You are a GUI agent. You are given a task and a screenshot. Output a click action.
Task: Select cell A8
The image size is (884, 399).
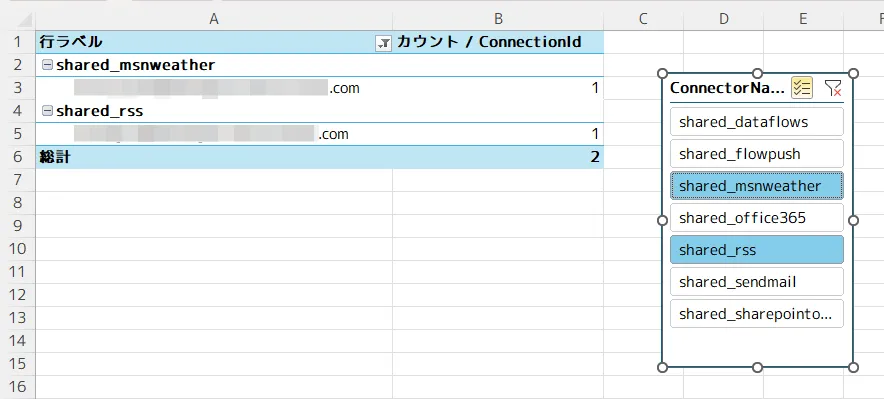click(214, 203)
